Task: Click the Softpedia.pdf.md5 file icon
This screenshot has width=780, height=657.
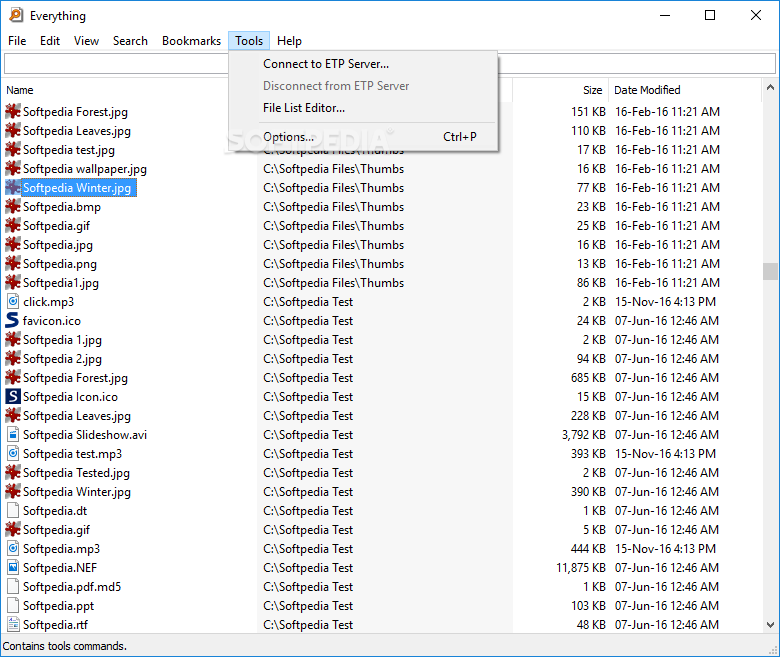Action: (x=13, y=586)
